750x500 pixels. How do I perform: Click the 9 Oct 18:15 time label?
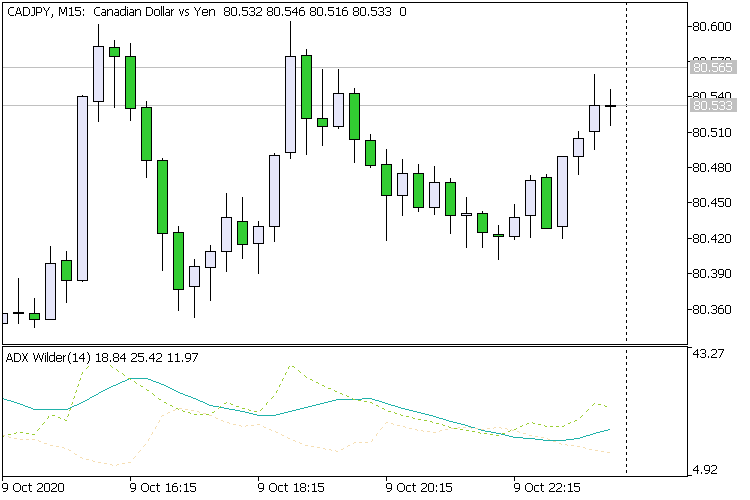click(x=291, y=488)
